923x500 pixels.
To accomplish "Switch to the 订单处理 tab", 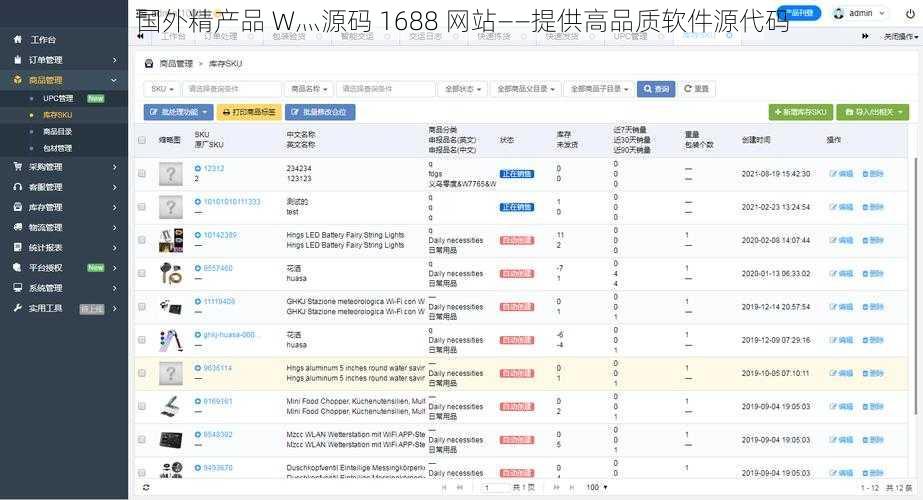I will coord(221,36).
